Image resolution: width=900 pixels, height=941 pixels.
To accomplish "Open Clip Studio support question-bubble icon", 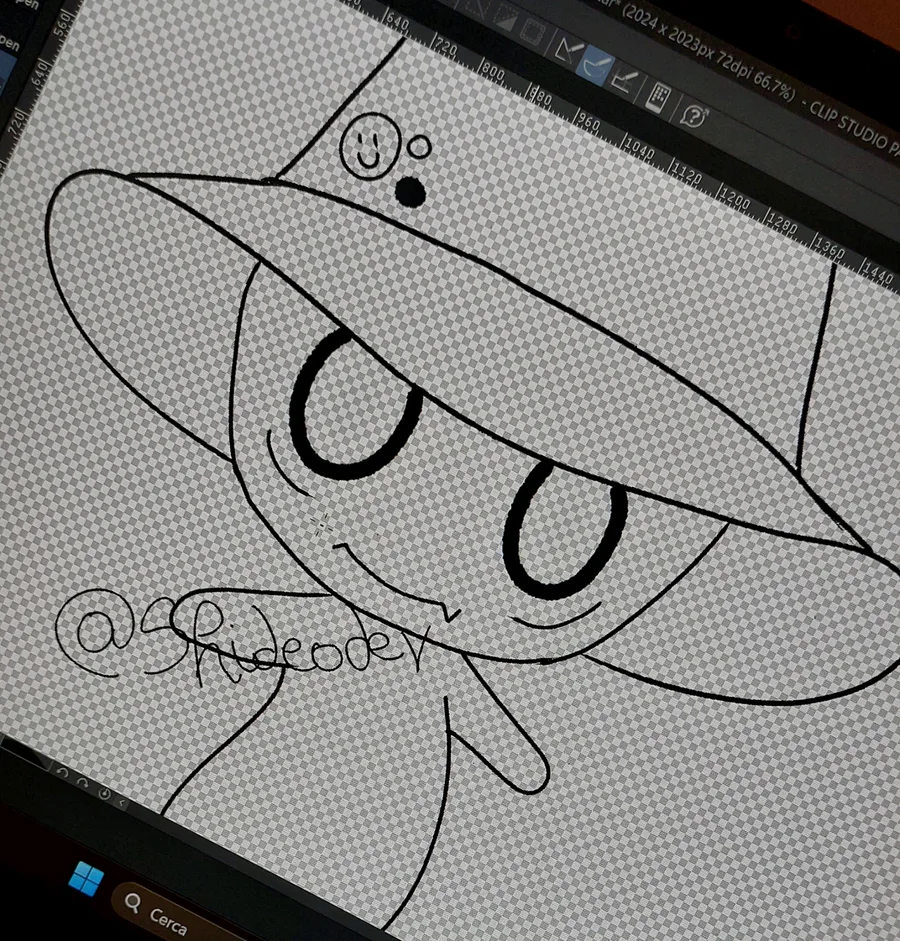I will pyautogui.click(x=694, y=115).
